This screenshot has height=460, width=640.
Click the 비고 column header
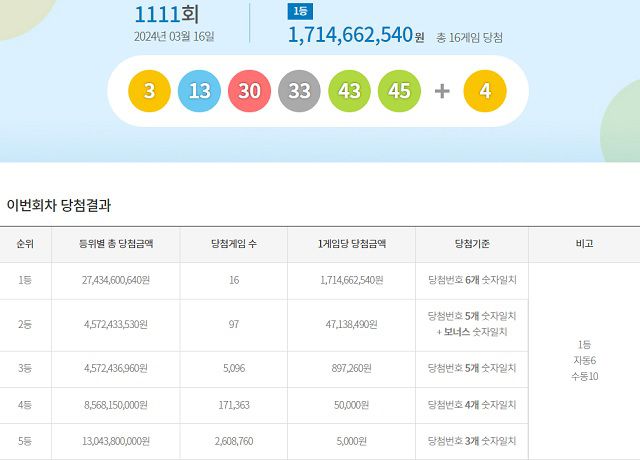pyautogui.click(x=584, y=244)
